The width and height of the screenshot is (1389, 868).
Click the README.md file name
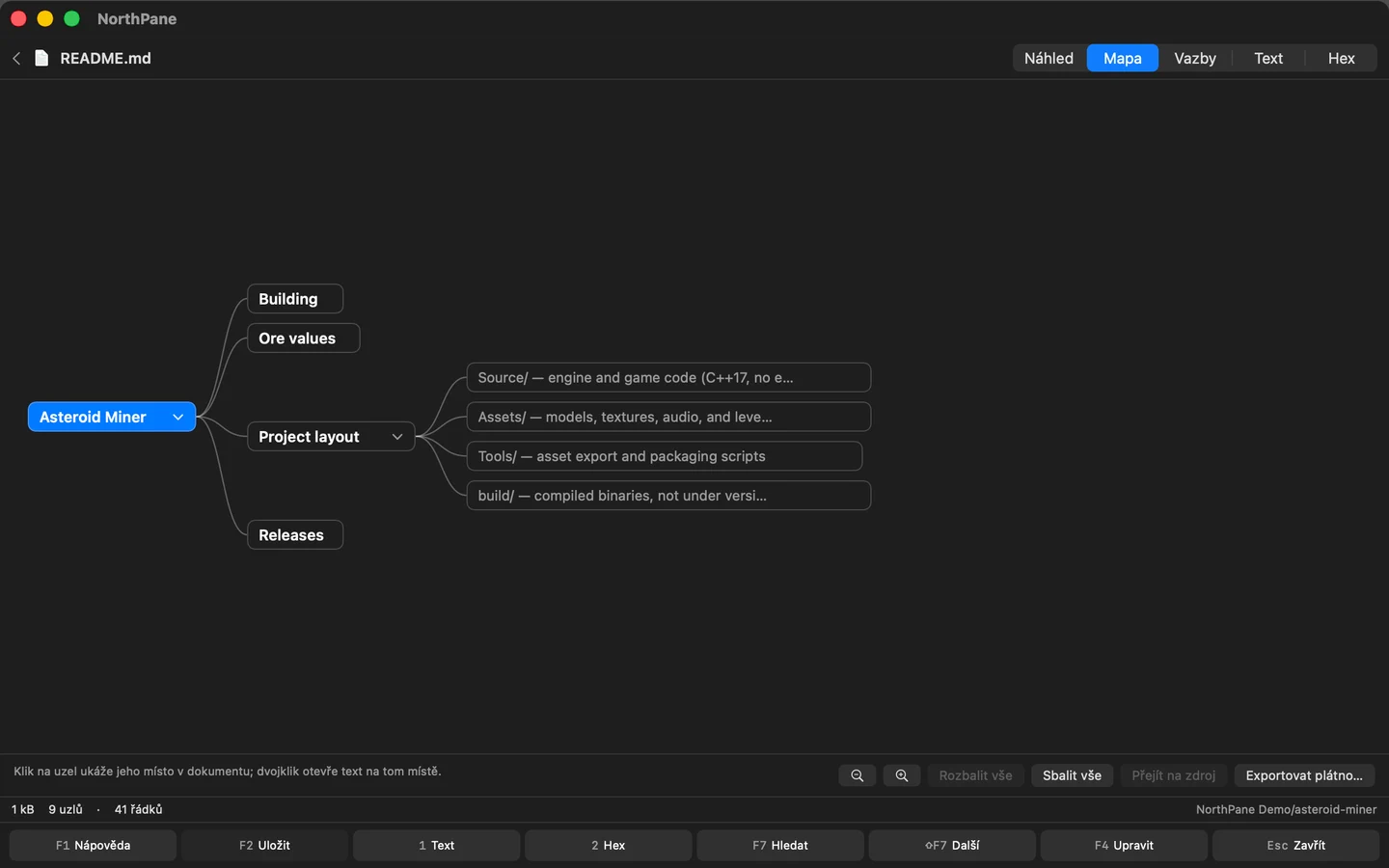[105, 59]
